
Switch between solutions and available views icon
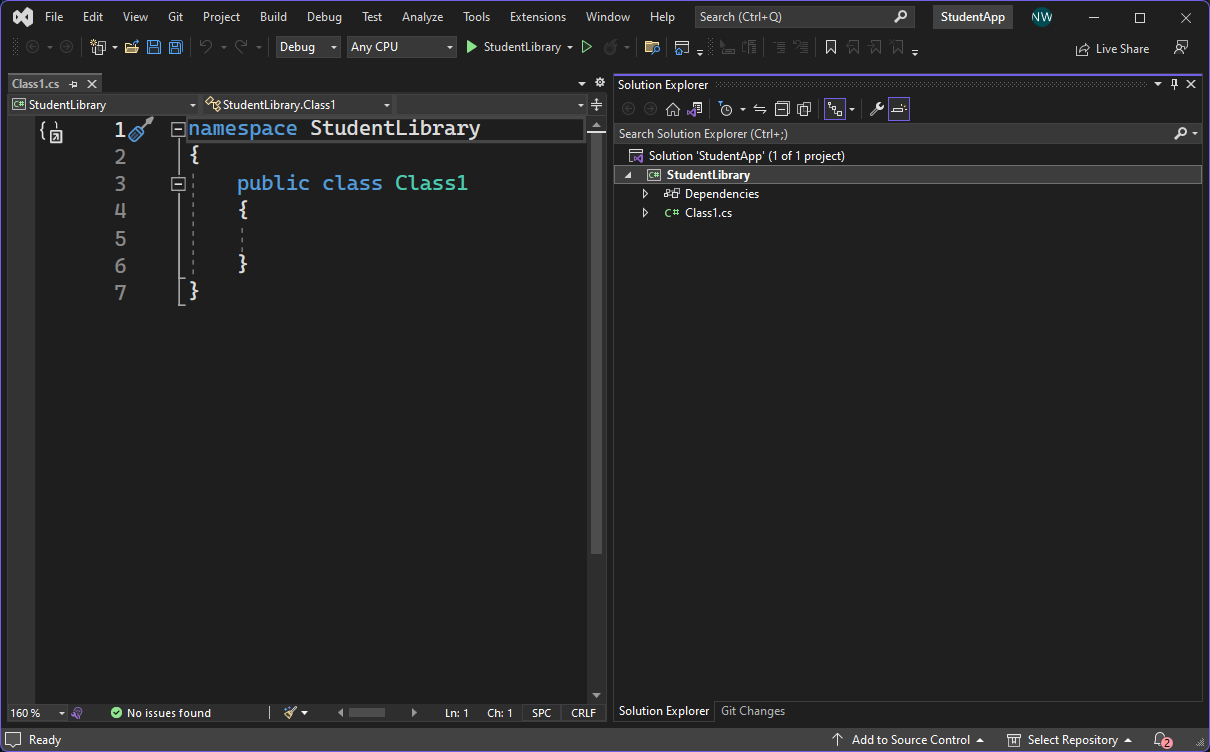(695, 109)
